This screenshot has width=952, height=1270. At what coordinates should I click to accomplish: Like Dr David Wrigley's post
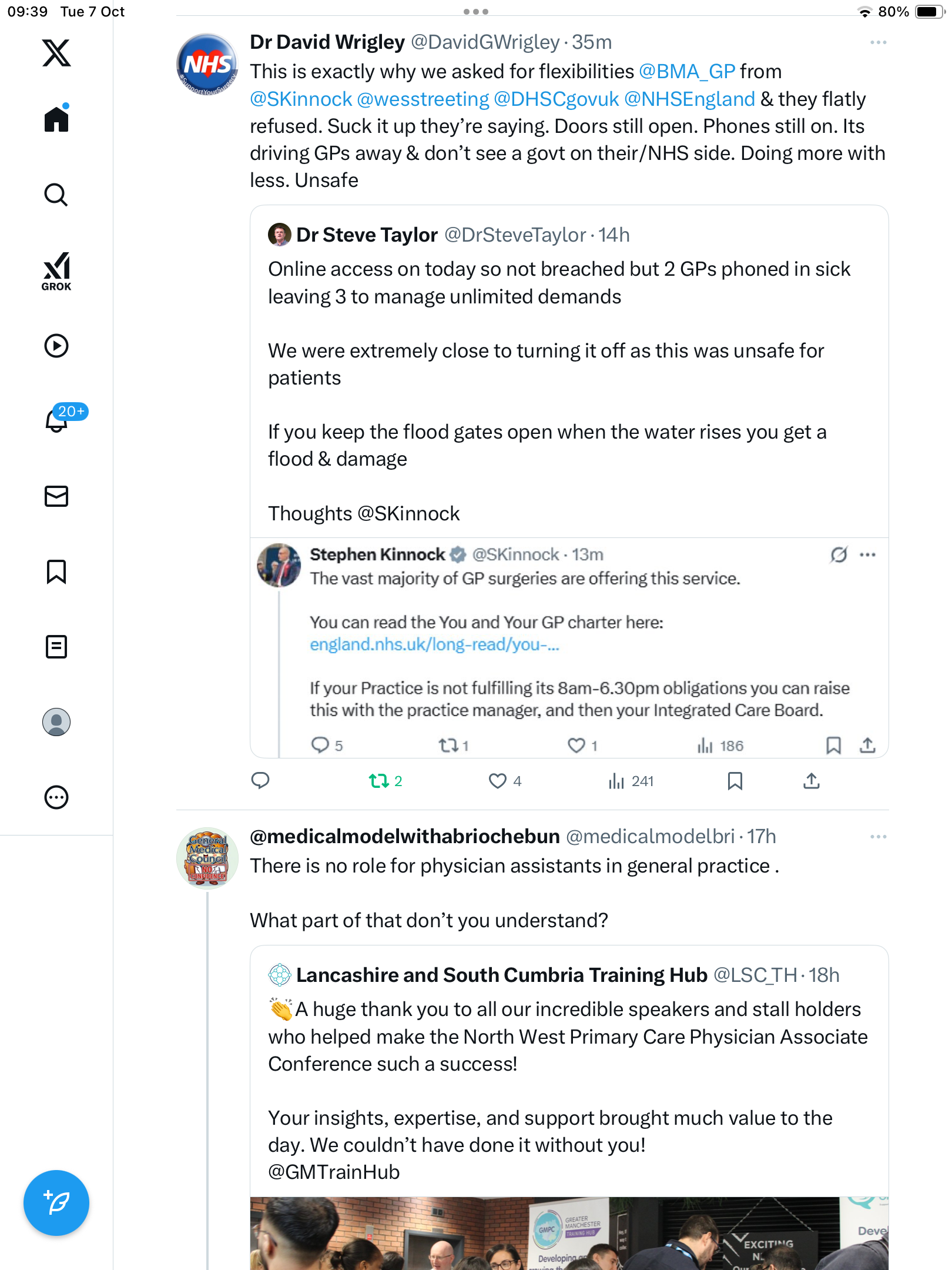(x=498, y=781)
